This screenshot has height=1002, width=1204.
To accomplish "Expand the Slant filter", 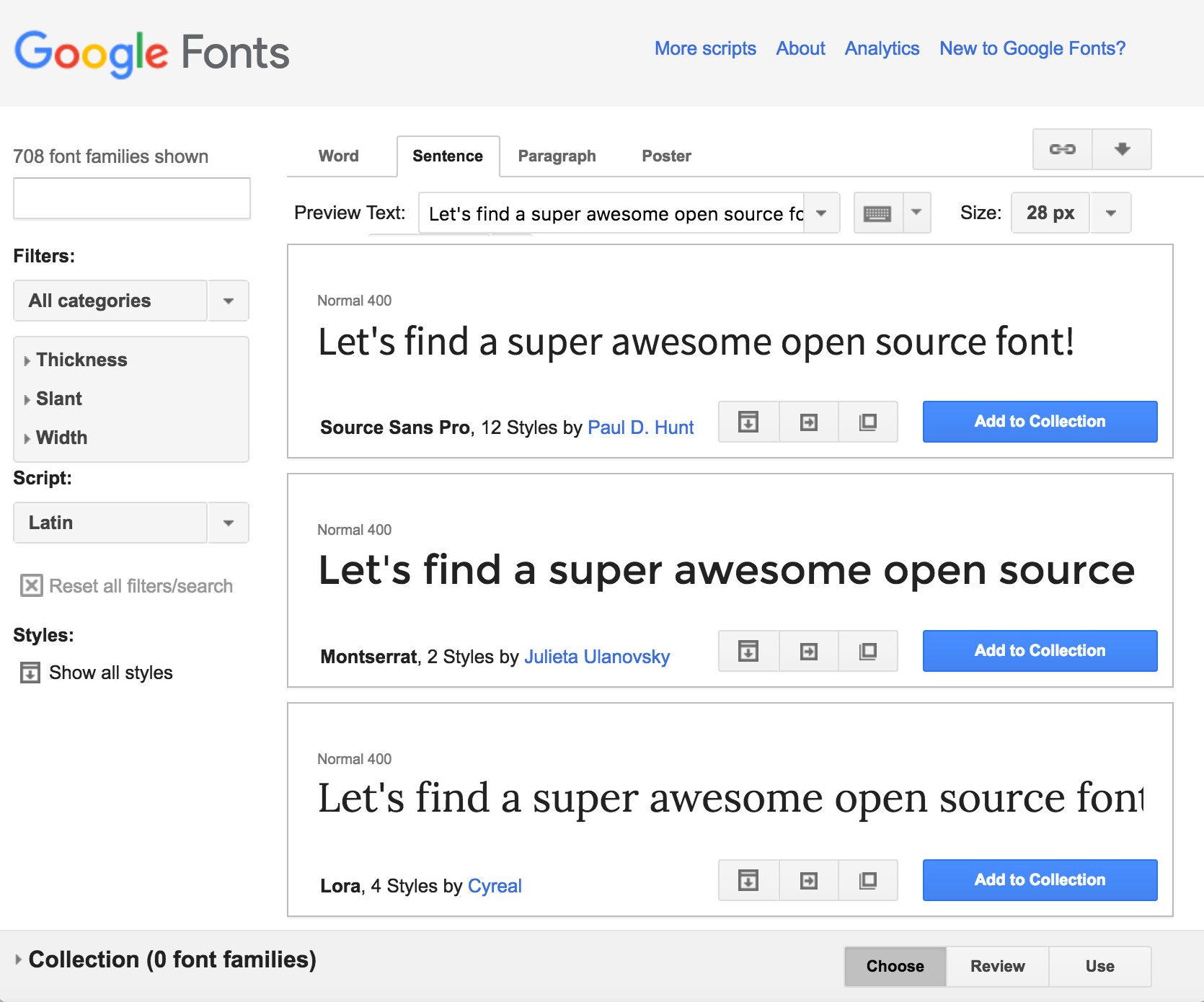I will point(53,399).
